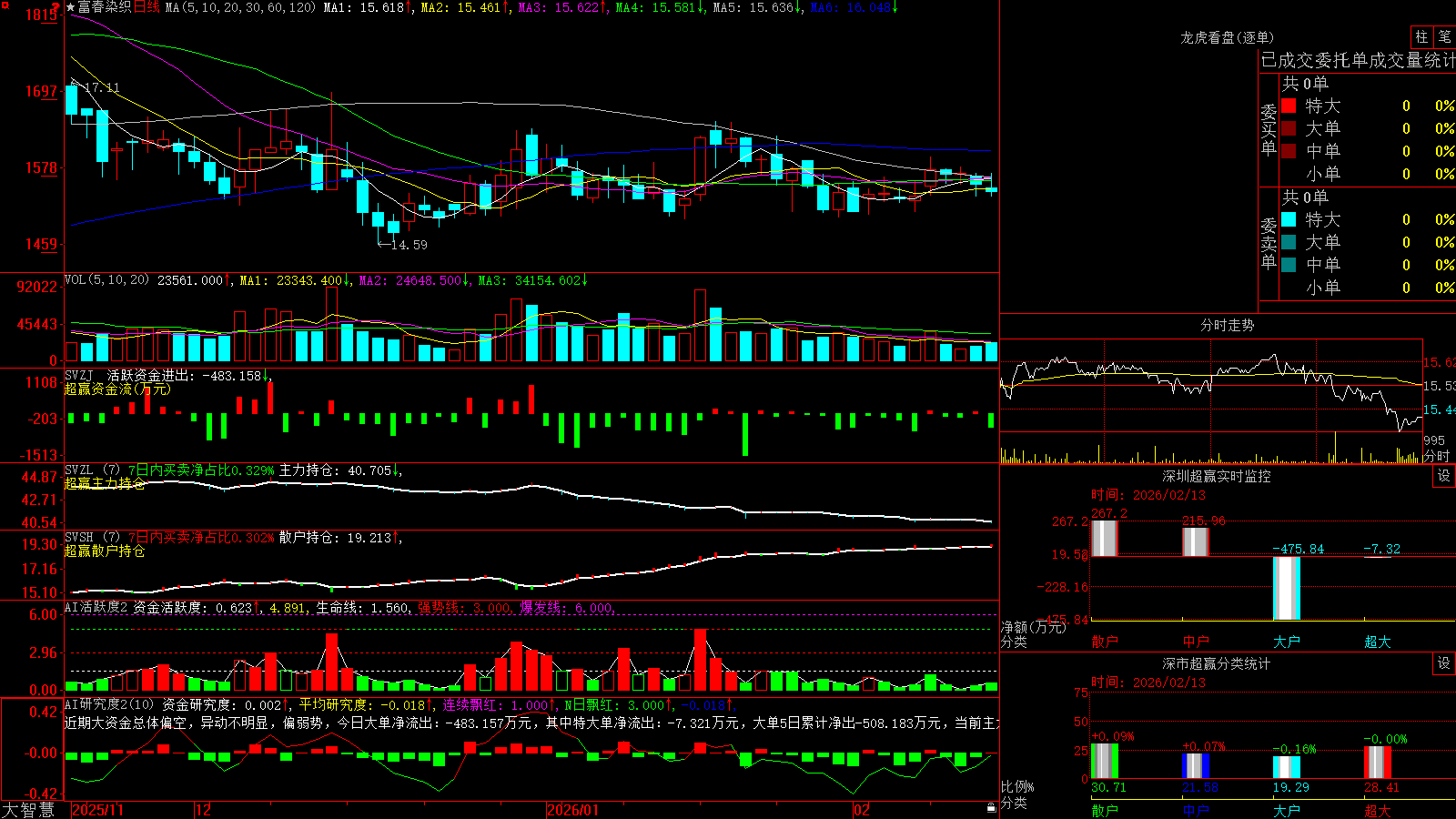Click the 已成交委托单成交量统计 header
Screen dimensions: 1456x819
click(x=1358, y=60)
